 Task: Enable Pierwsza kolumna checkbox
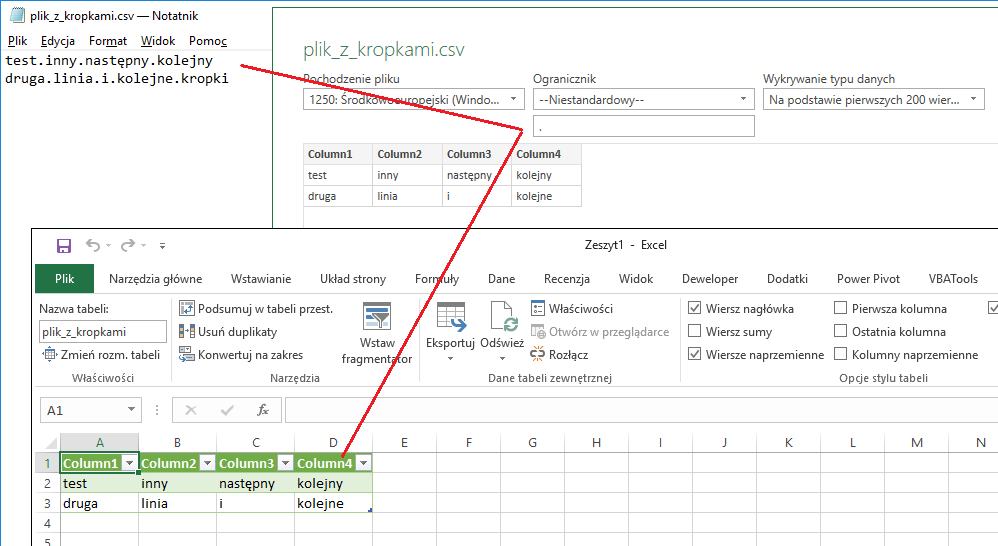click(x=840, y=308)
